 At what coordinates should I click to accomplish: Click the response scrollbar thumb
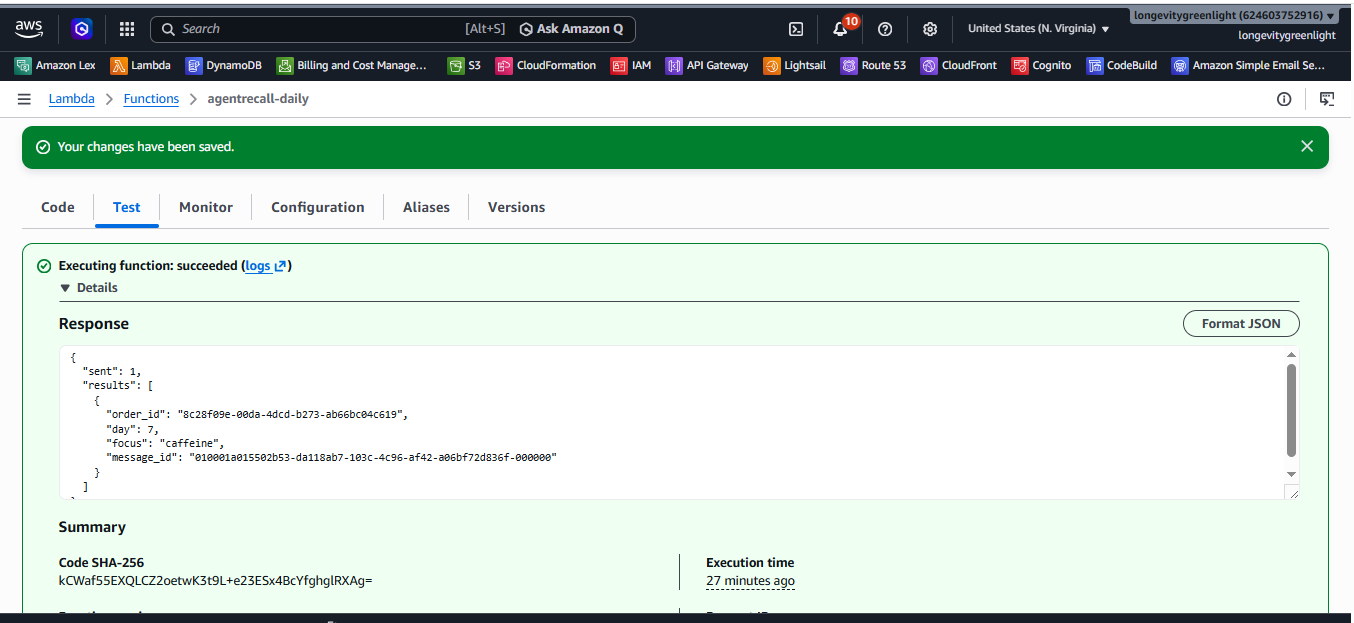click(1291, 410)
